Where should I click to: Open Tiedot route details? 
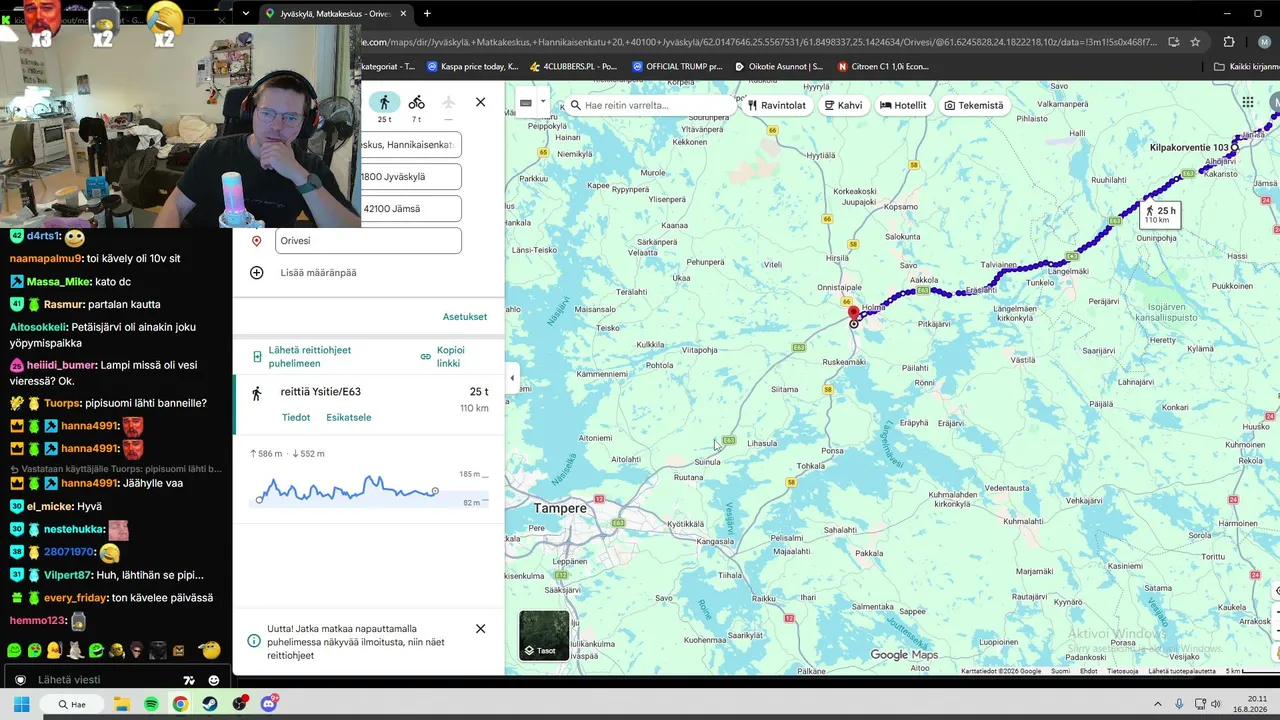(296, 418)
